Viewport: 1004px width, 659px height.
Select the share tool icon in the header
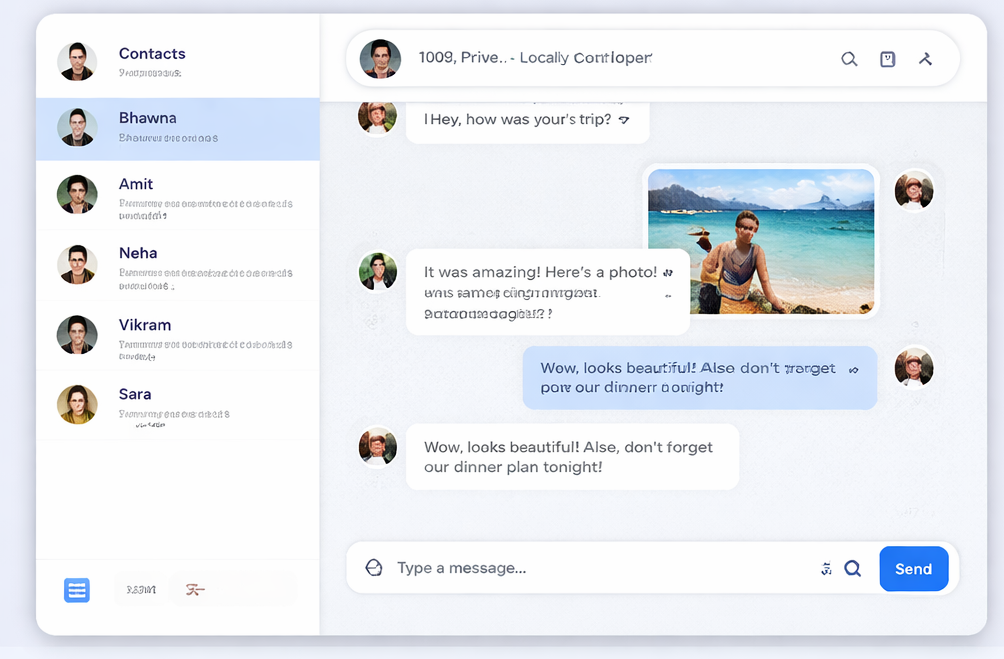[x=925, y=58]
